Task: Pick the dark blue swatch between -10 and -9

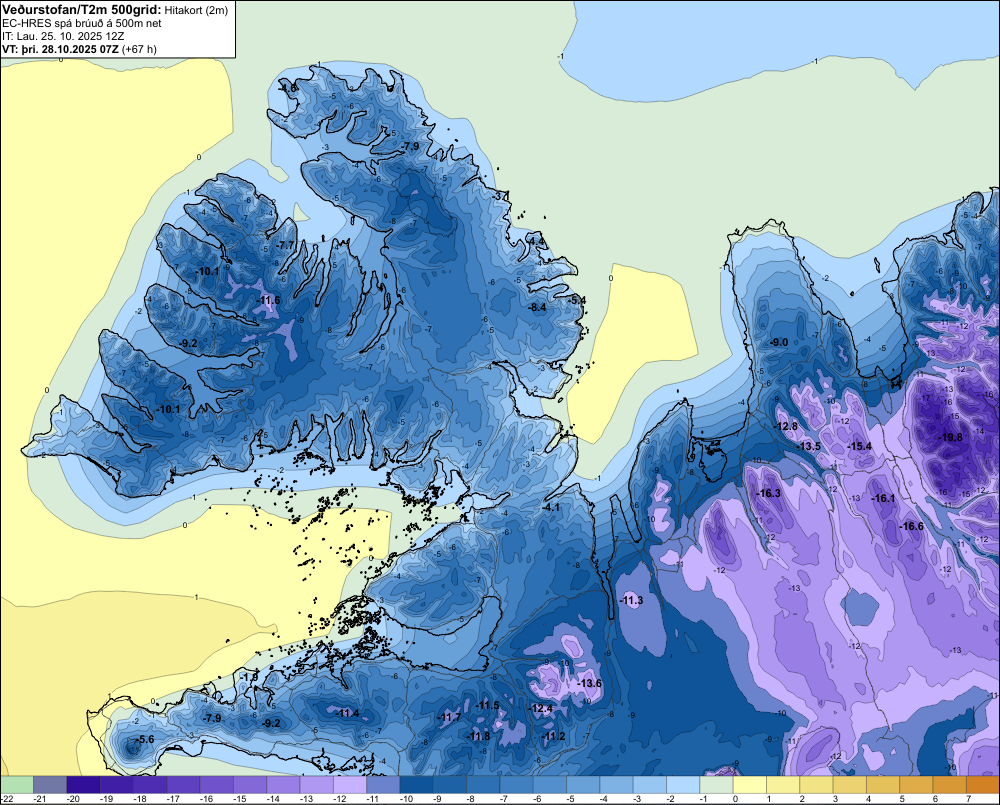Action: (x=416, y=785)
